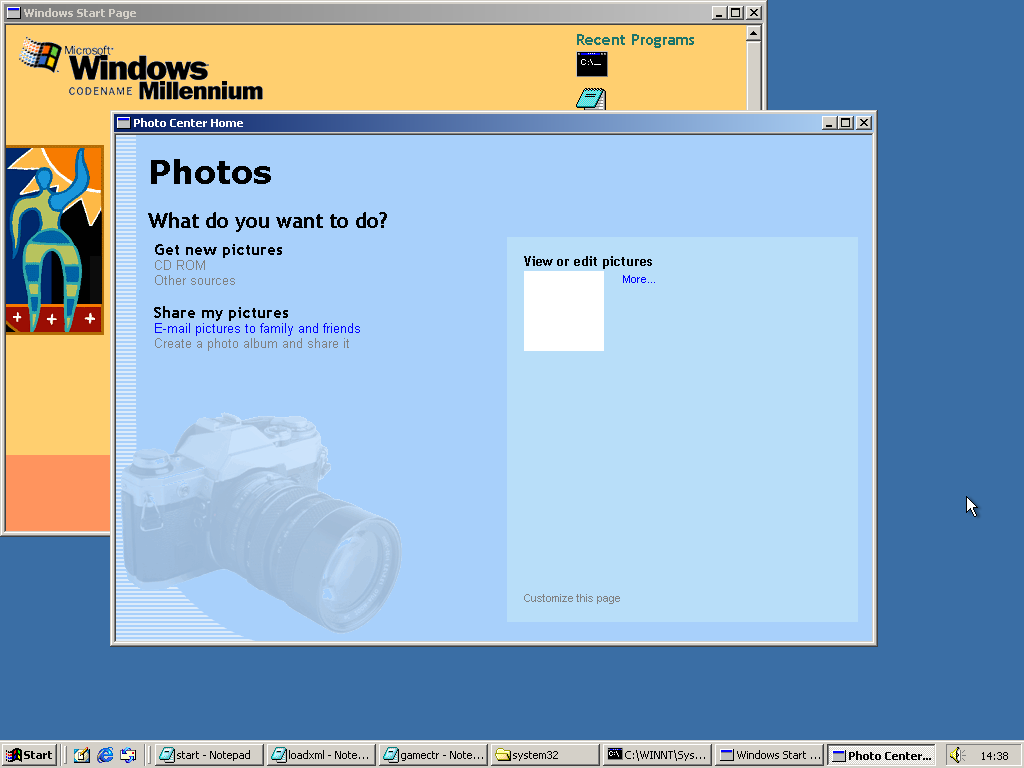Close the Windows Start Page window
Image resolution: width=1024 pixels, height=768 pixels.
point(754,12)
